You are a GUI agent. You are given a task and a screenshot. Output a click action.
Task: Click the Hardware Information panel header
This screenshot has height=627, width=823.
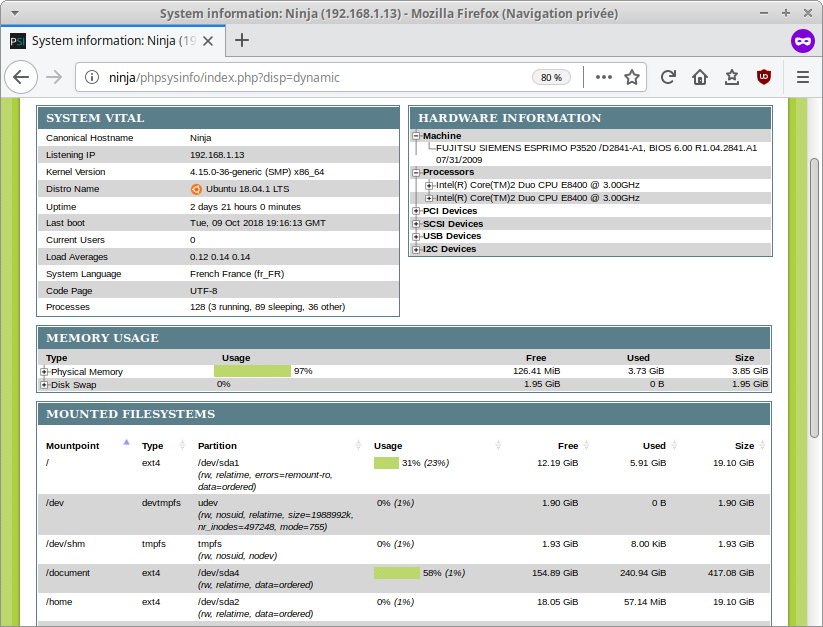[590, 118]
